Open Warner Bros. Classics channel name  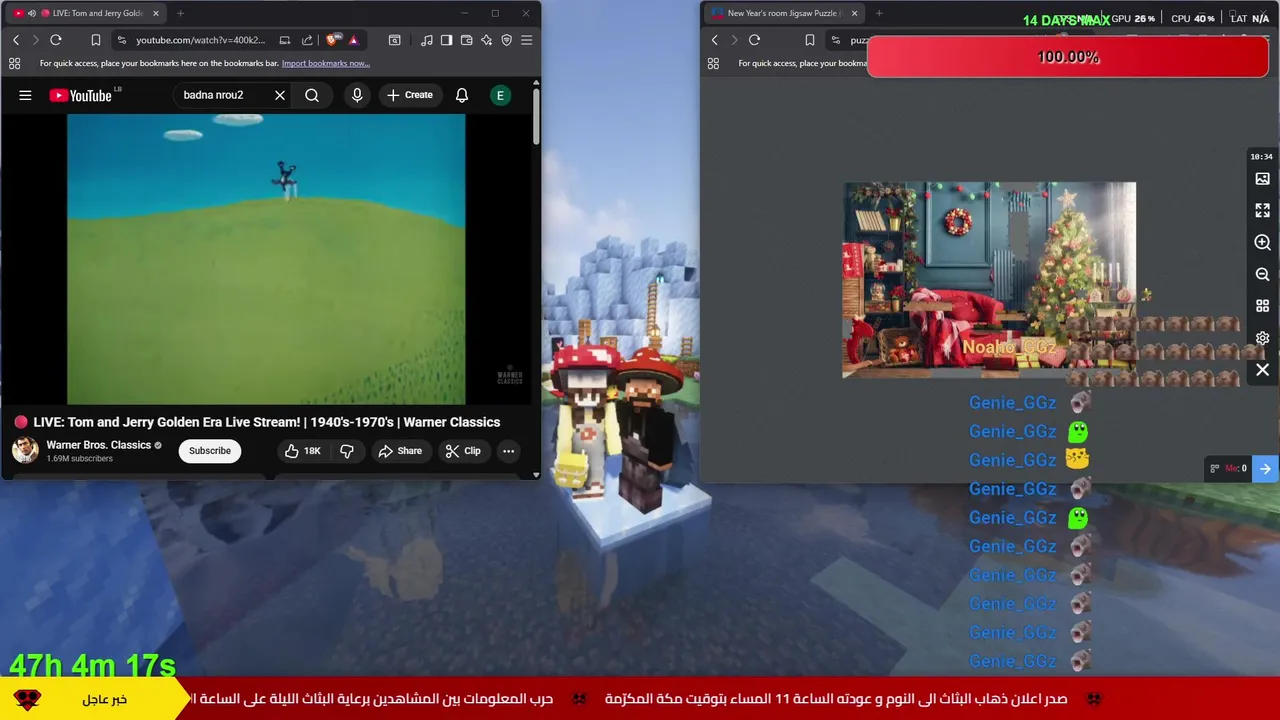click(99, 445)
